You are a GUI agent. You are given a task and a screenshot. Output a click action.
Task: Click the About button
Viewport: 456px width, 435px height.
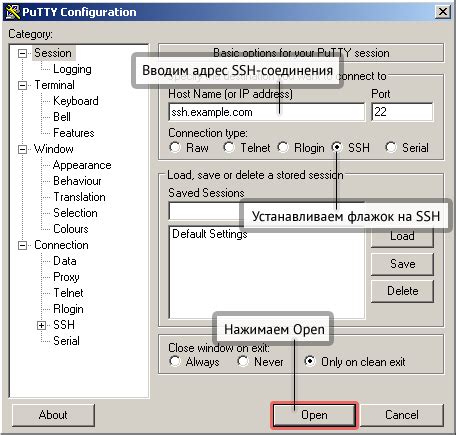tap(53, 415)
